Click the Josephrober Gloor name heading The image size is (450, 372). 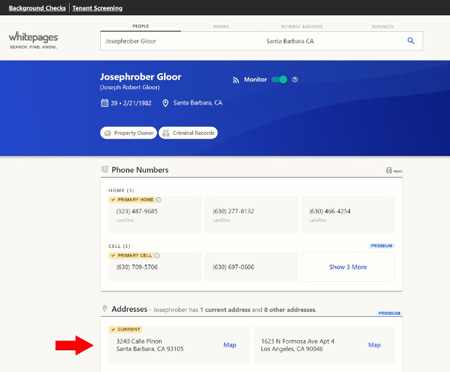[141, 77]
